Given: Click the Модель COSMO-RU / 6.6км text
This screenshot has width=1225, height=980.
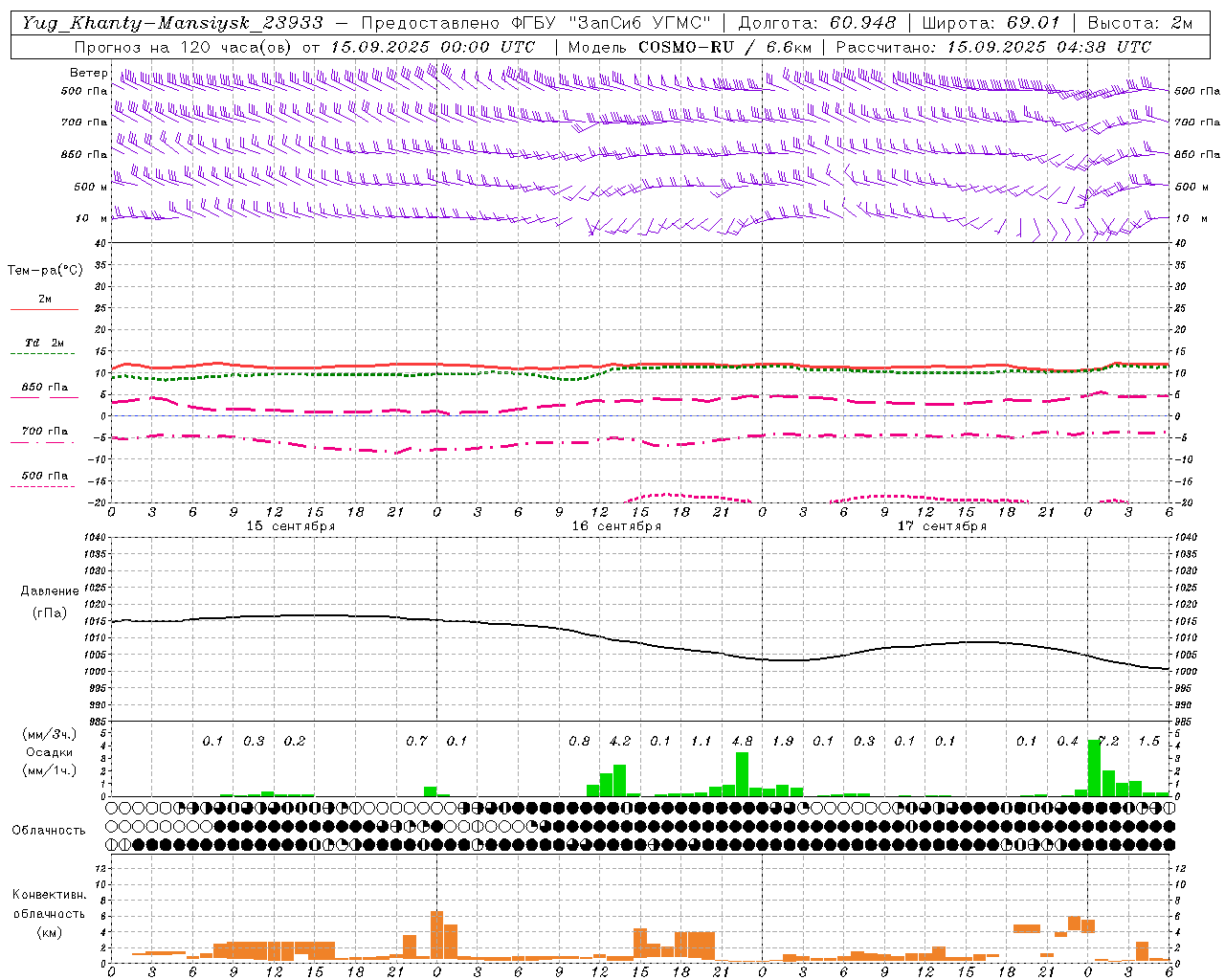Looking at the screenshot, I should tap(690, 47).
